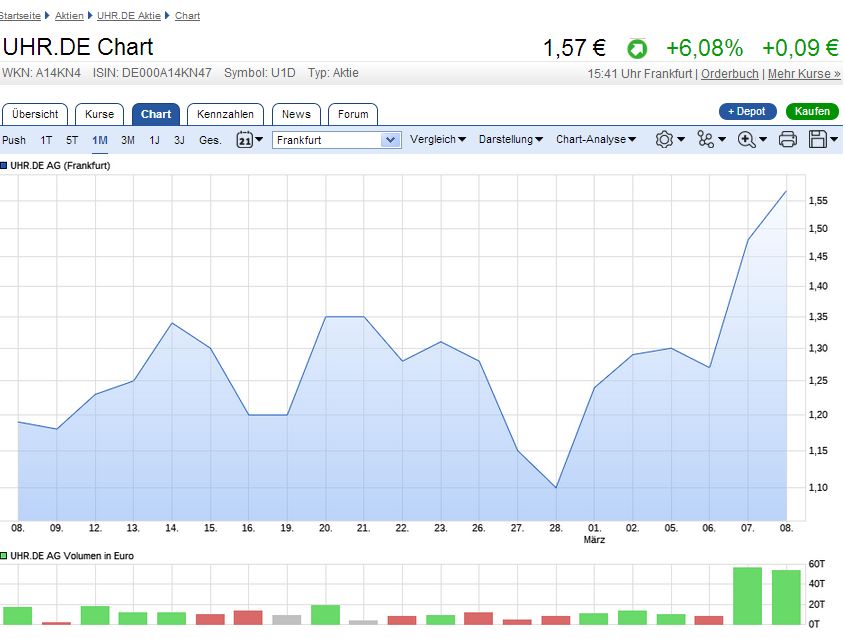The width and height of the screenshot is (845, 639).
Task: Click the + Depot button
Action: (x=747, y=112)
